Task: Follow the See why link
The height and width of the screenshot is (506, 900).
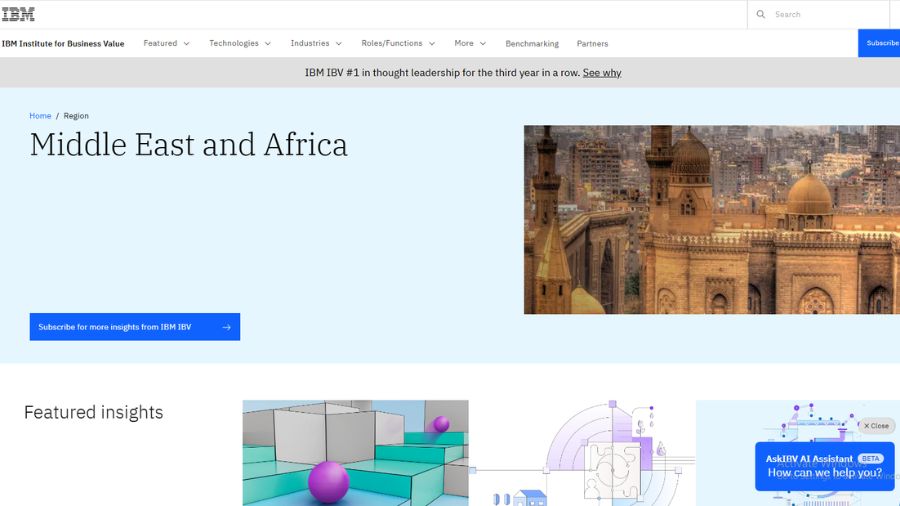Action: [x=602, y=73]
